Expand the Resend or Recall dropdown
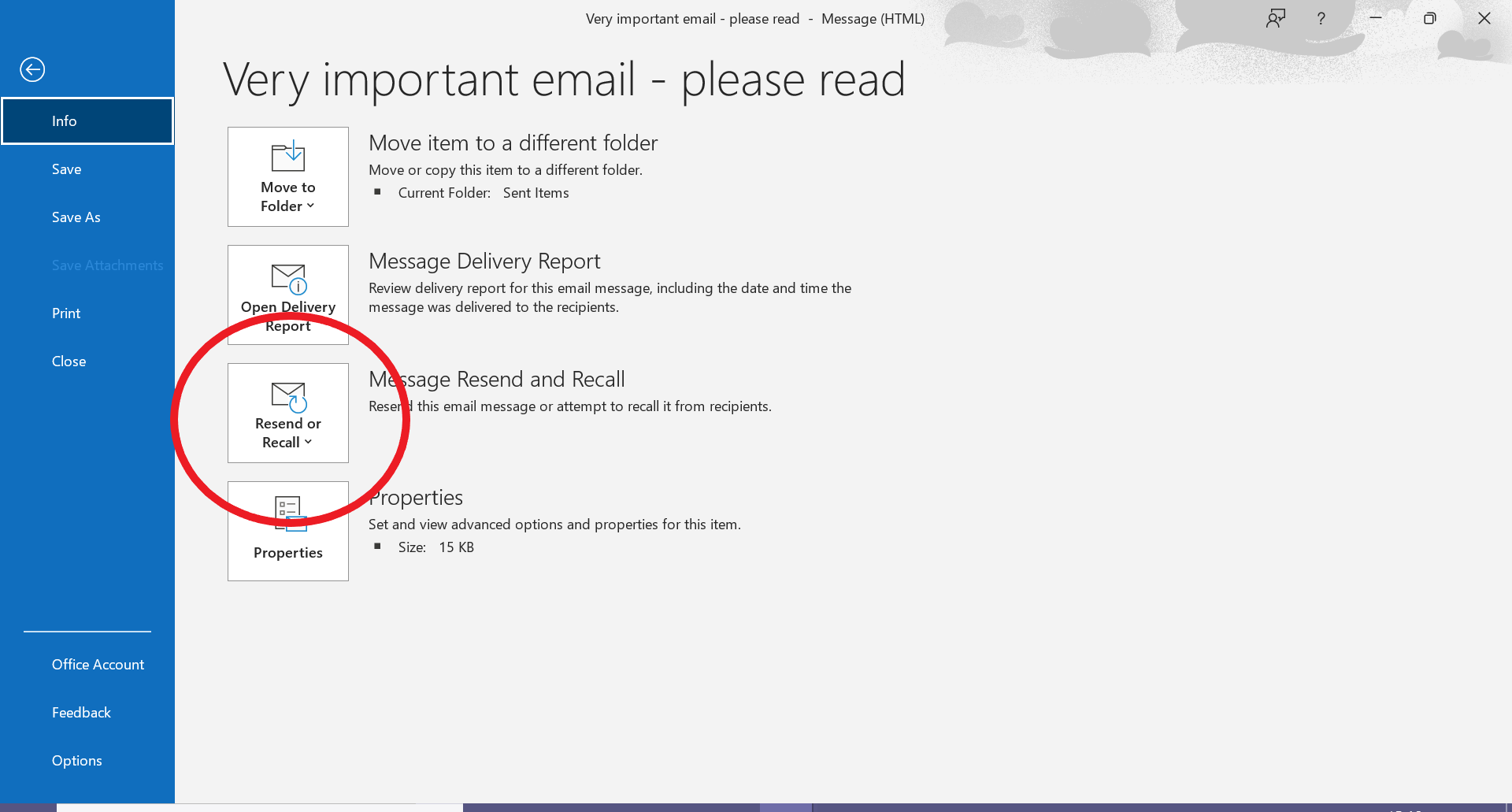Viewport: 1512px width, 812px height. [x=288, y=413]
